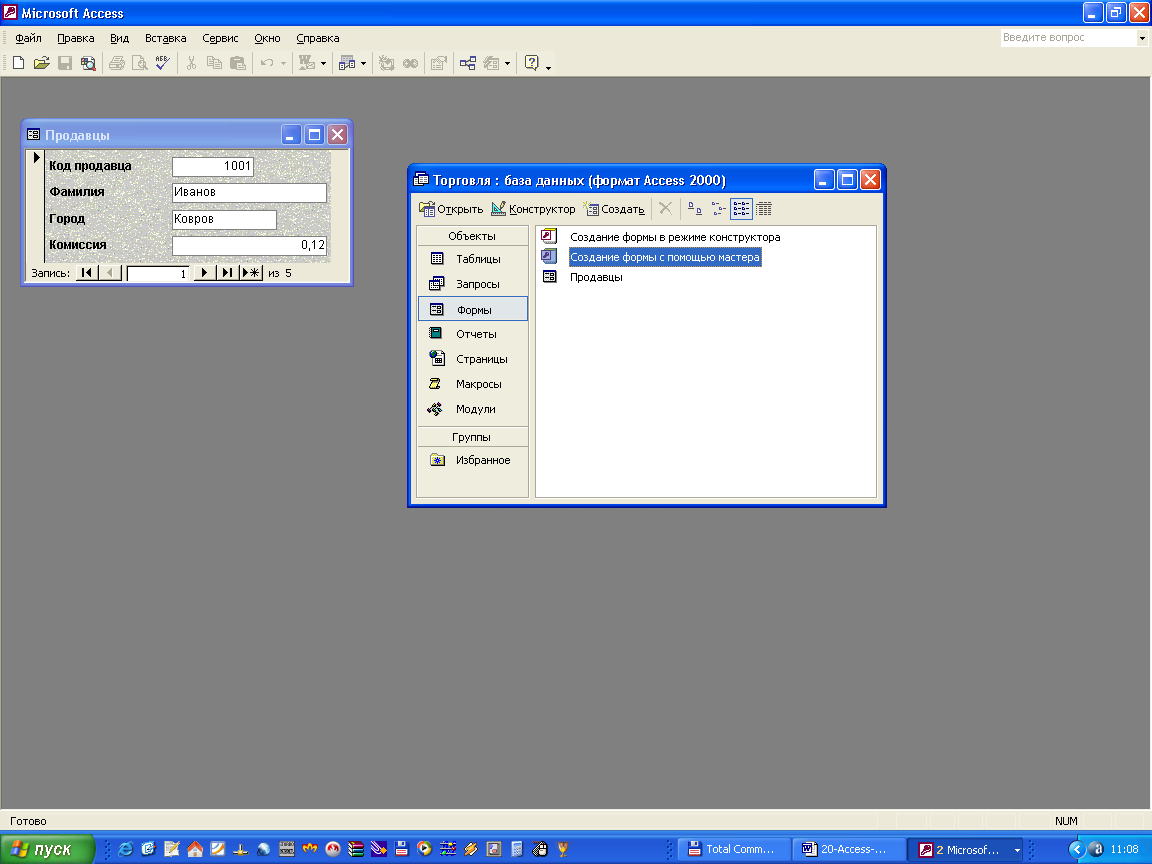Click the Город field containing Ковров

224,219
